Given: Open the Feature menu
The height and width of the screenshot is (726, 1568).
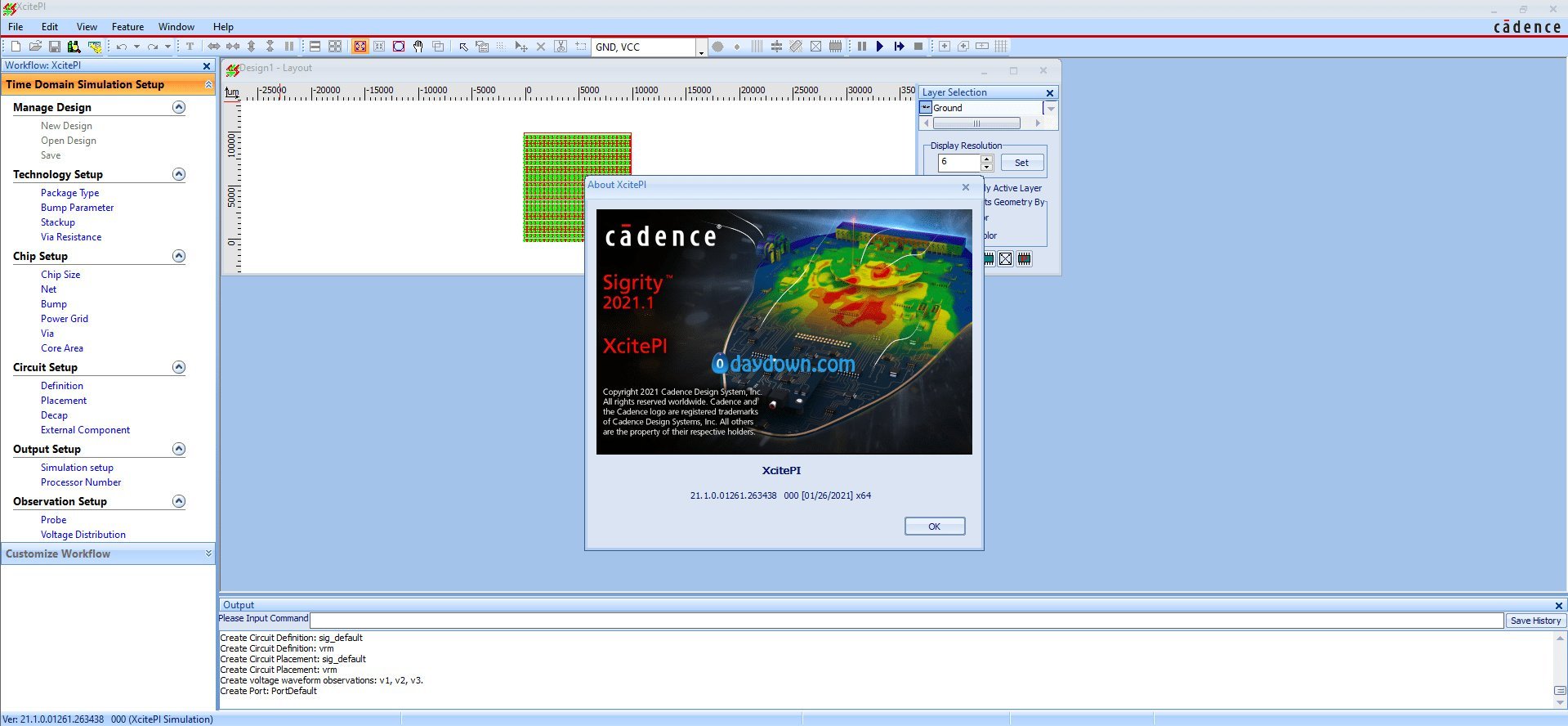Looking at the screenshot, I should pos(127,27).
